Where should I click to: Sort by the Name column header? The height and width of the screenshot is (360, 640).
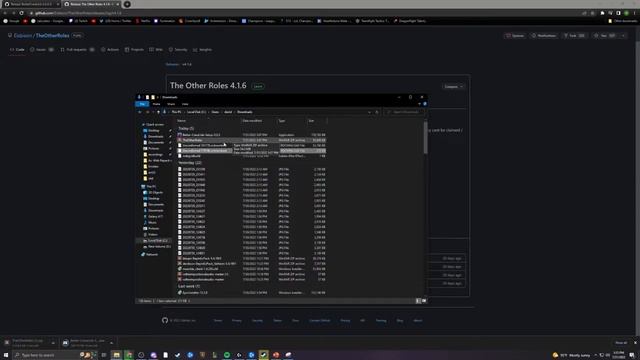208,121
